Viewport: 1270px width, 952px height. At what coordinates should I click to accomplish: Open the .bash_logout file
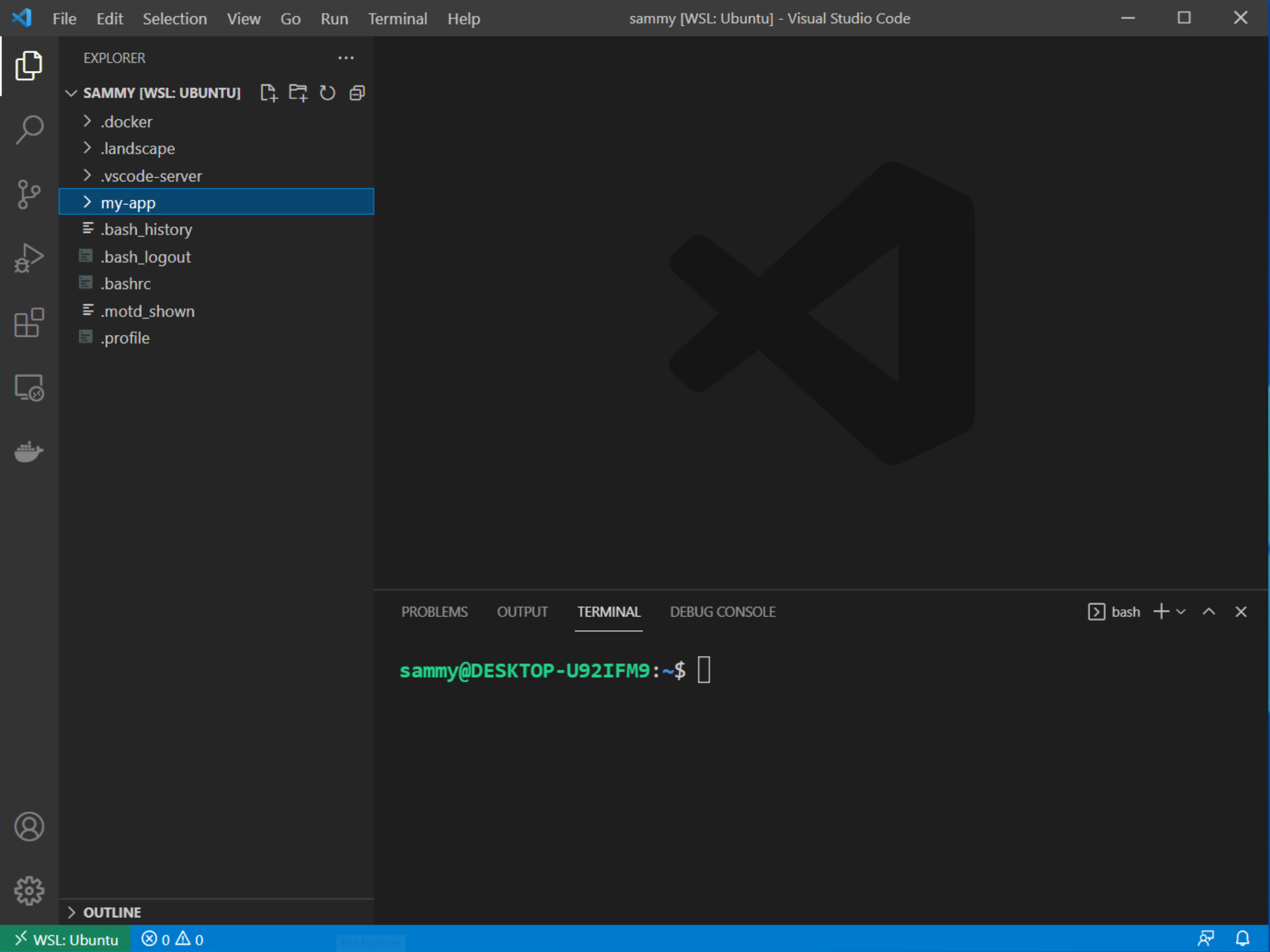coord(217,257)
